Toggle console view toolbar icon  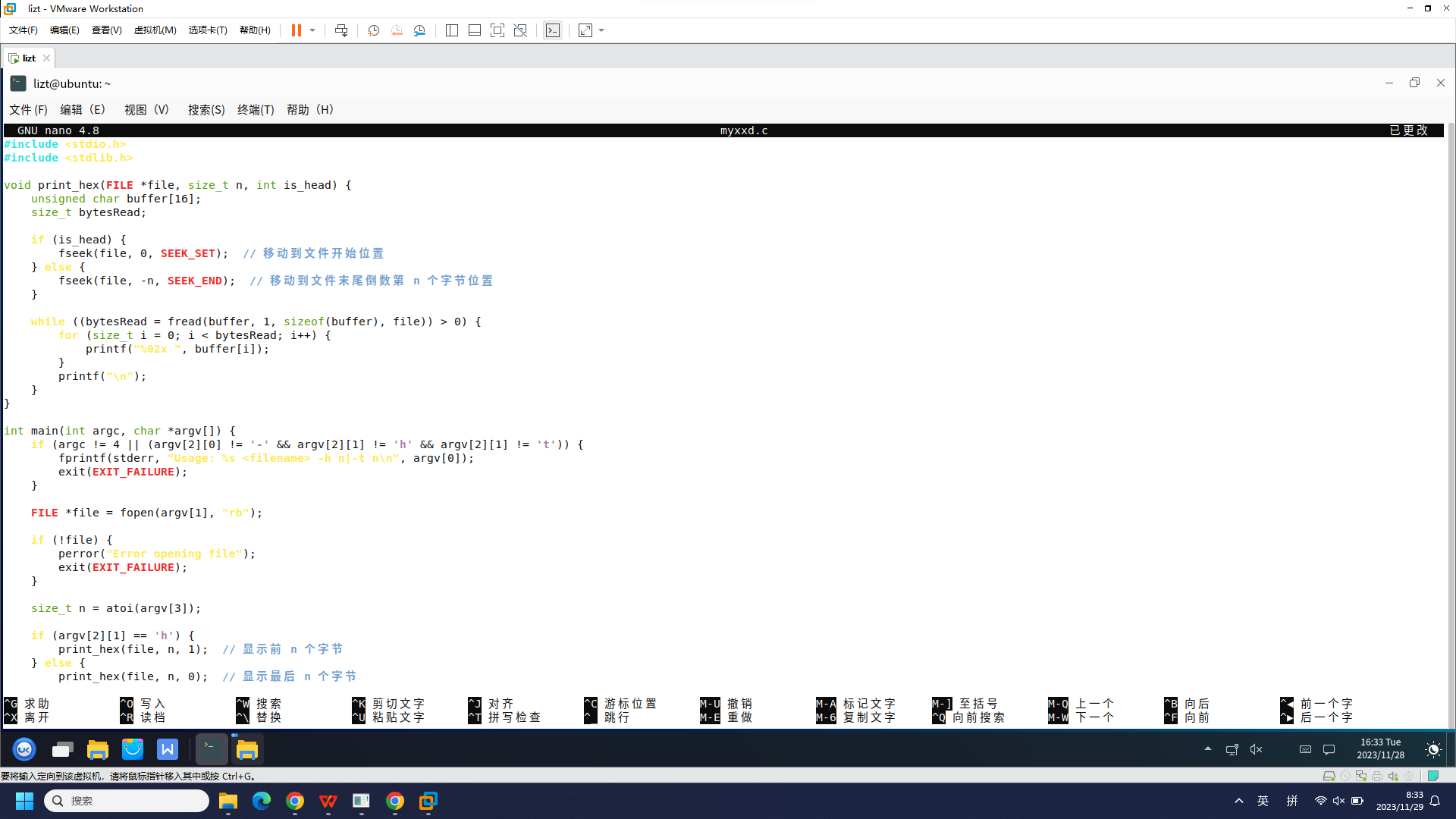[553, 30]
